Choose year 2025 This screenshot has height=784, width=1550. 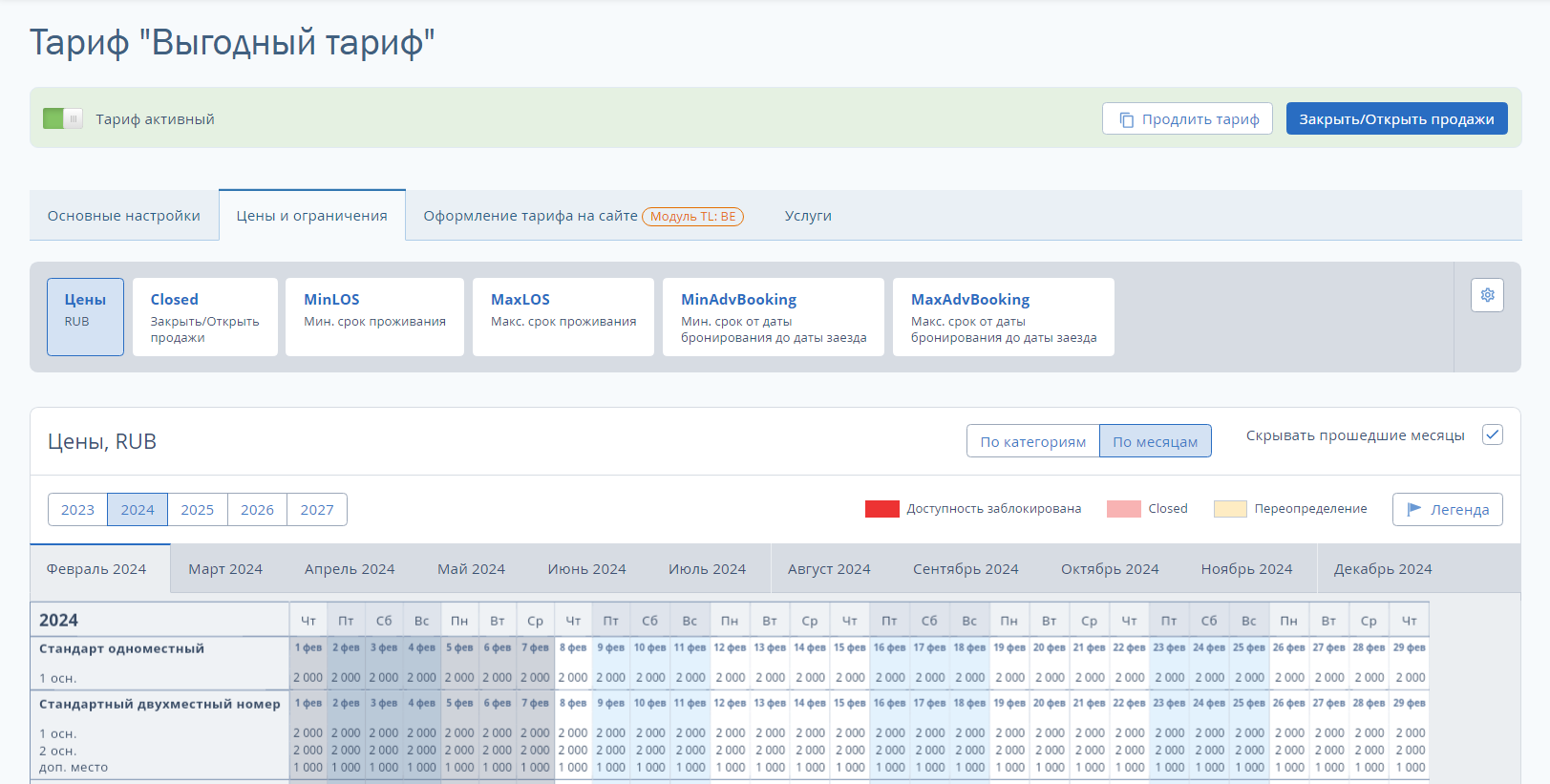198,509
